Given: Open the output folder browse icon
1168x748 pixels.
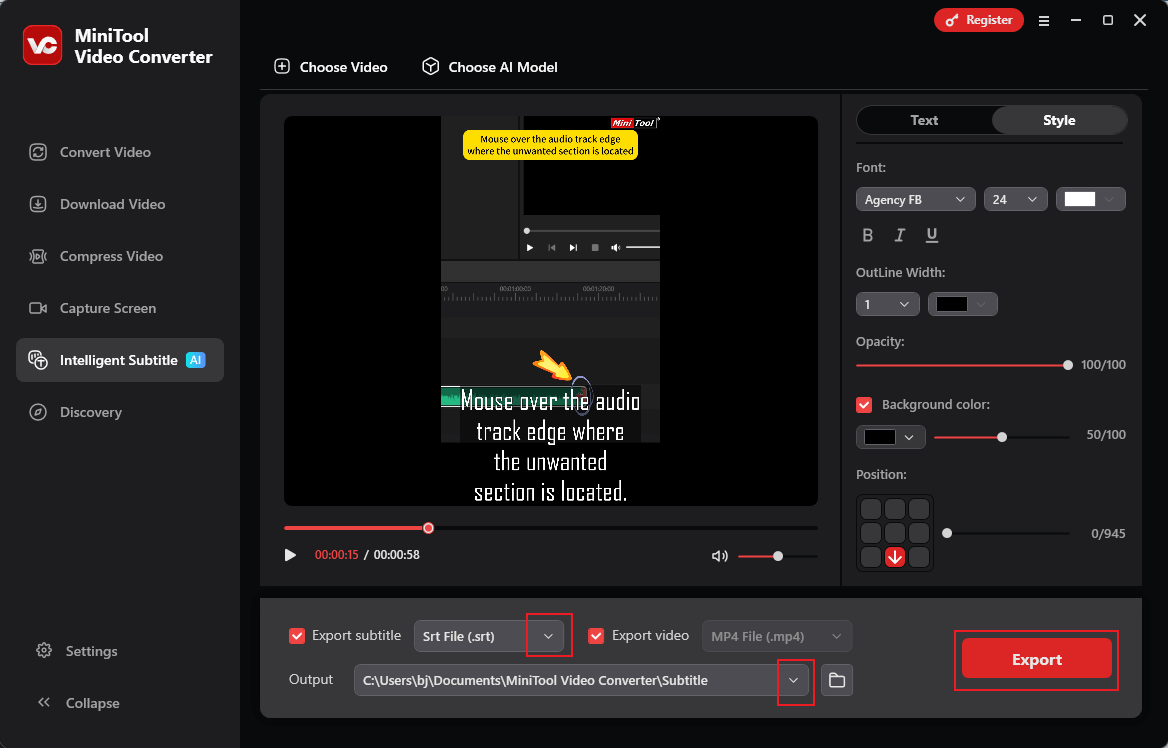Looking at the screenshot, I should (837, 681).
